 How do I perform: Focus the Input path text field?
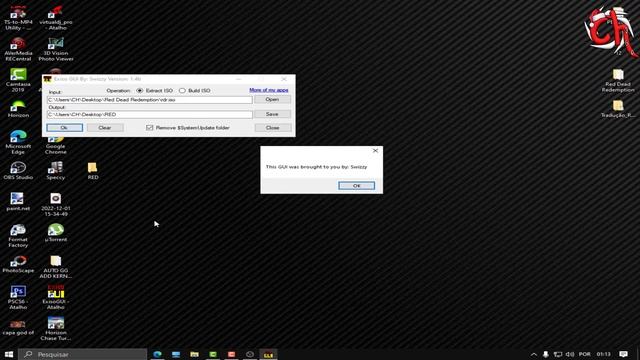pos(149,100)
